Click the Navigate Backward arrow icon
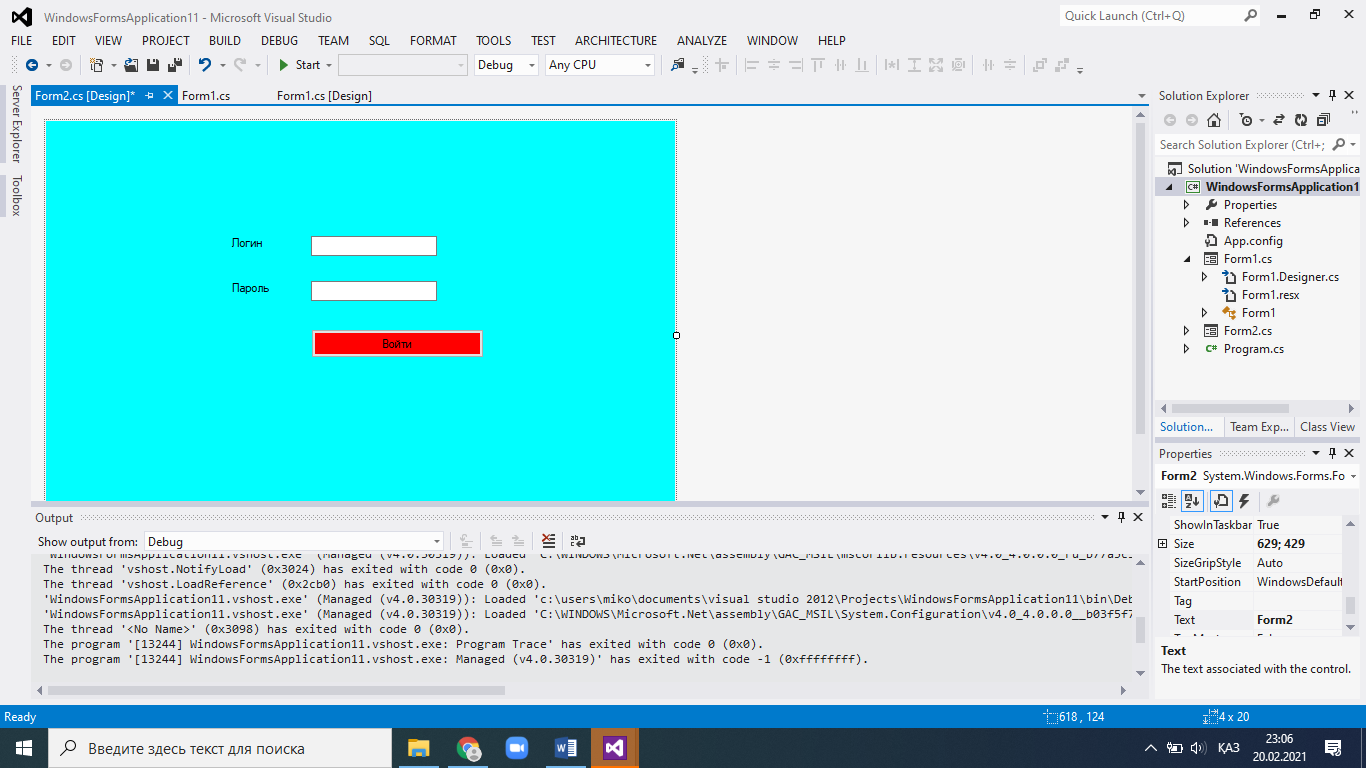 [x=32, y=65]
